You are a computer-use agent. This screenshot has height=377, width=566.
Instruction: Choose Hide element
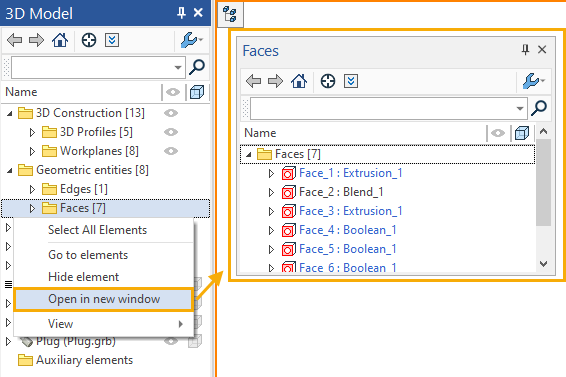point(83,277)
